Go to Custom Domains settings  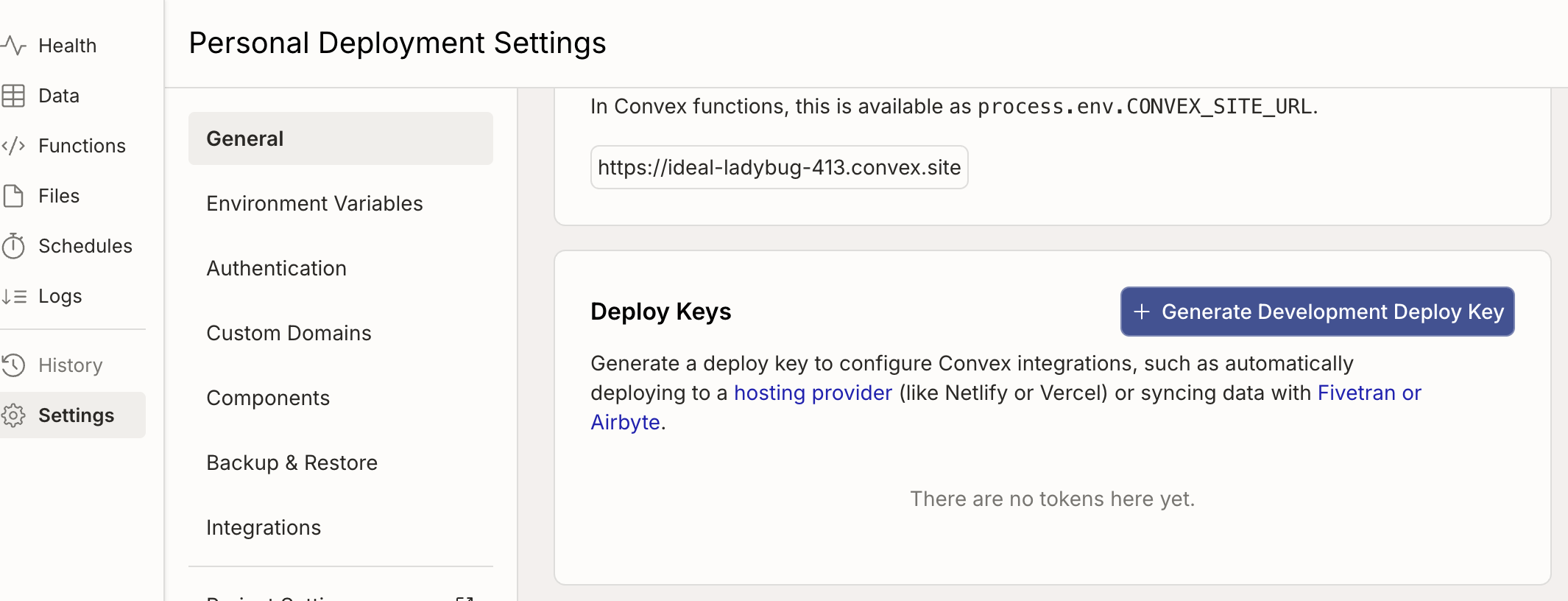click(289, 333)
